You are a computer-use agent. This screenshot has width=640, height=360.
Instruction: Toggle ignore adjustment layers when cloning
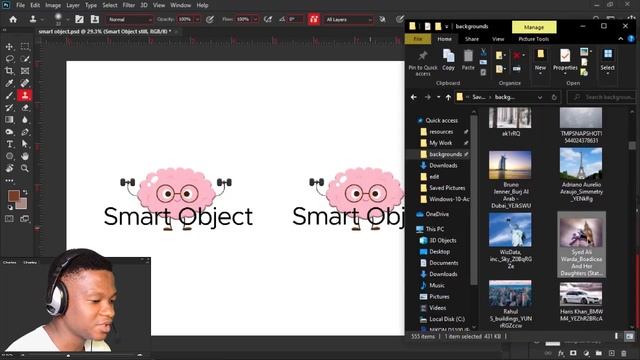click(382, 19)
